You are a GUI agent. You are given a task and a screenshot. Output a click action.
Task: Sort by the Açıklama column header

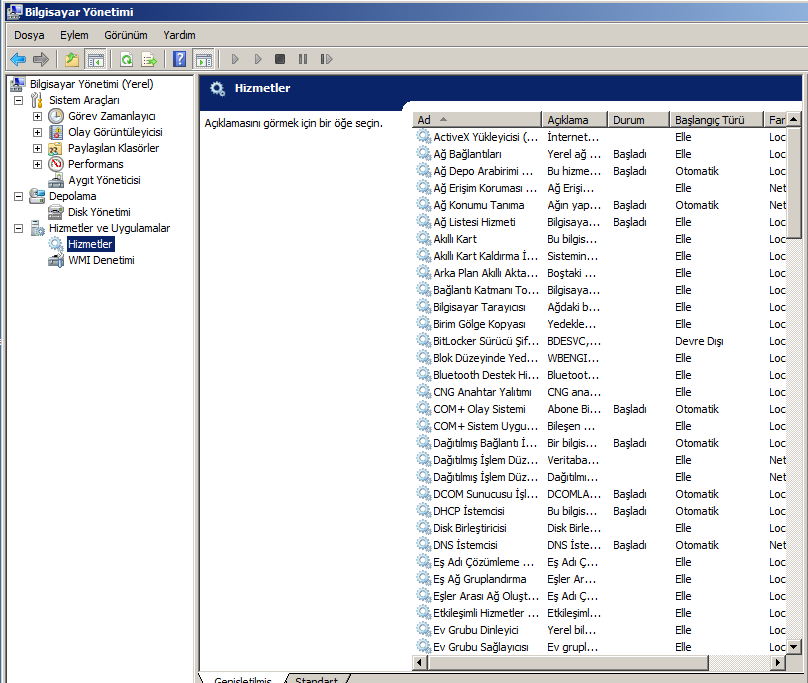coord(574,120)
